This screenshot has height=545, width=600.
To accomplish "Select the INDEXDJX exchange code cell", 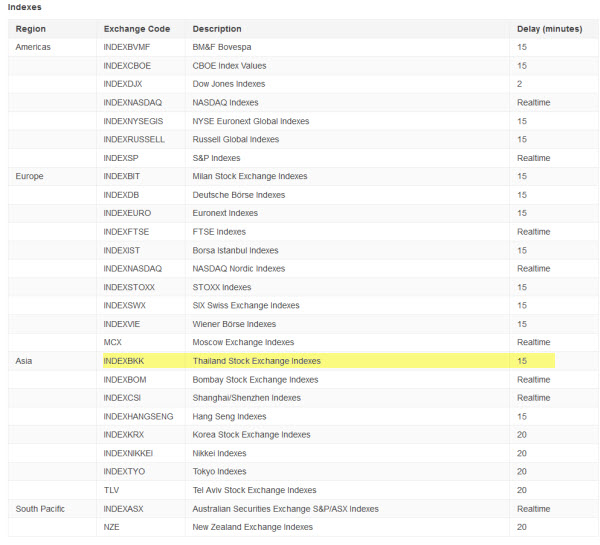I will tap(122, 84).
